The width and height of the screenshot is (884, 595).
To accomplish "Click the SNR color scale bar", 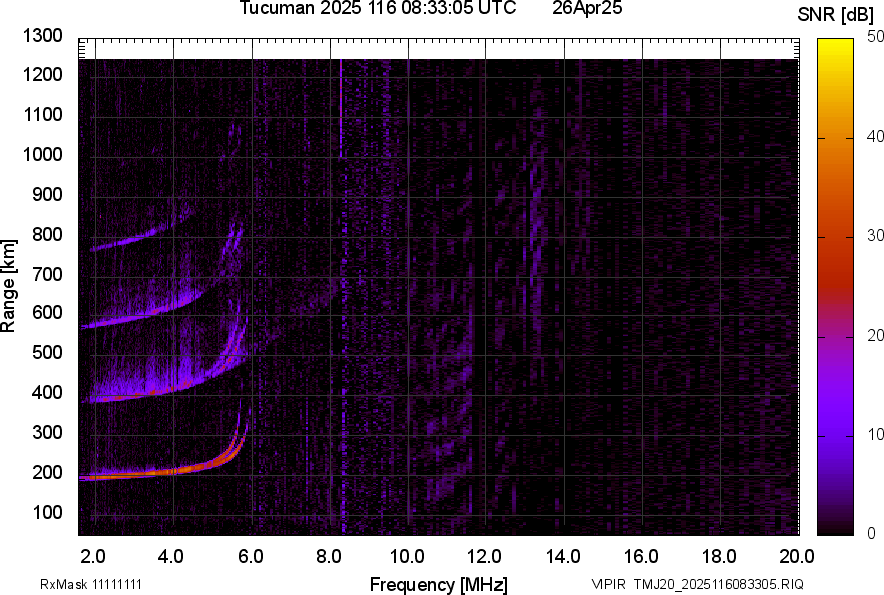I will coord(836,287).
